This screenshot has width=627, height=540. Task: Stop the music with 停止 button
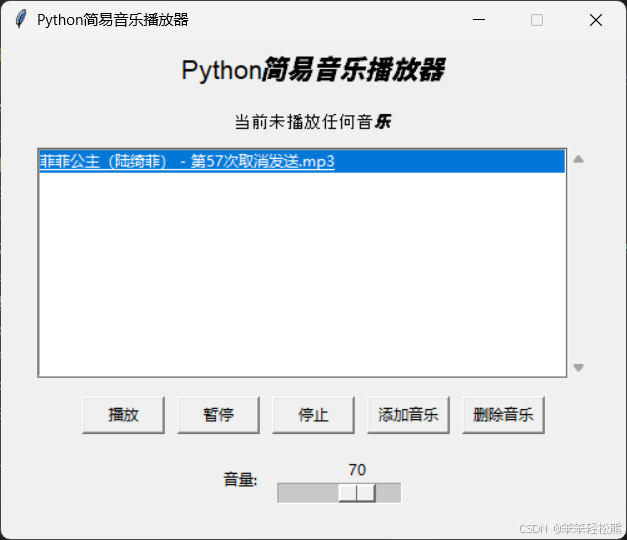tap(313, 415)
